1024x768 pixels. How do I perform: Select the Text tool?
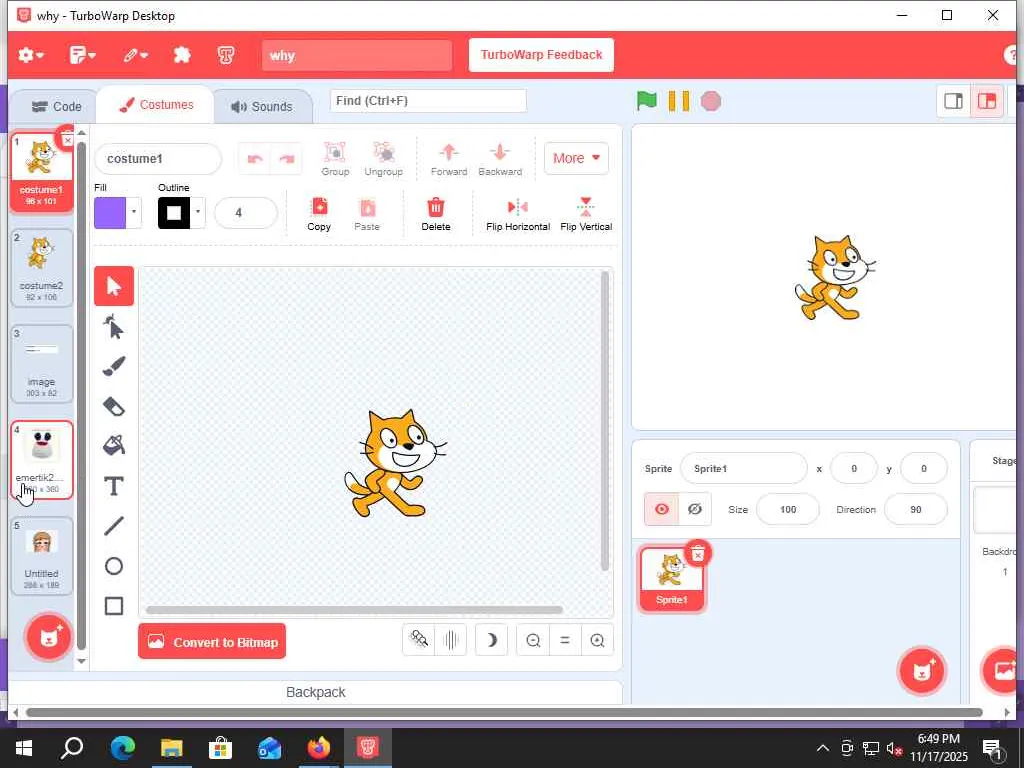click(x=114, y=486)
